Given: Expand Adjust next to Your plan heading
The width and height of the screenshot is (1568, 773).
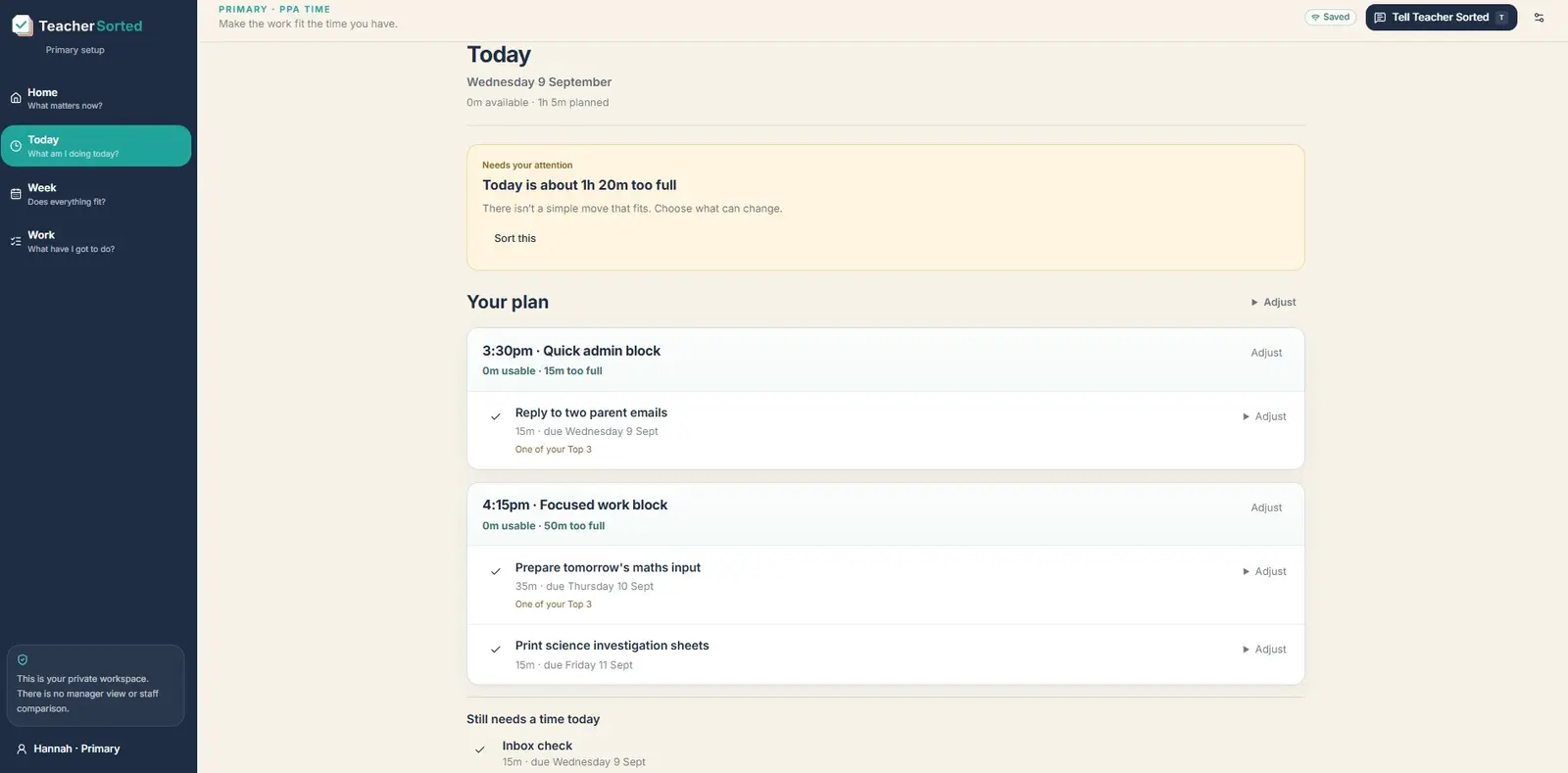Looking at the screenshot, I should pyautogui.click(x=1273, y=303).
